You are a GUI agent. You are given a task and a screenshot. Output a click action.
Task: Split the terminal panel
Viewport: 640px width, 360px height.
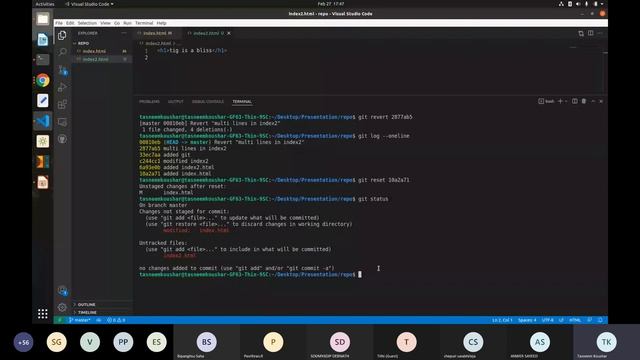coord(575,101)
